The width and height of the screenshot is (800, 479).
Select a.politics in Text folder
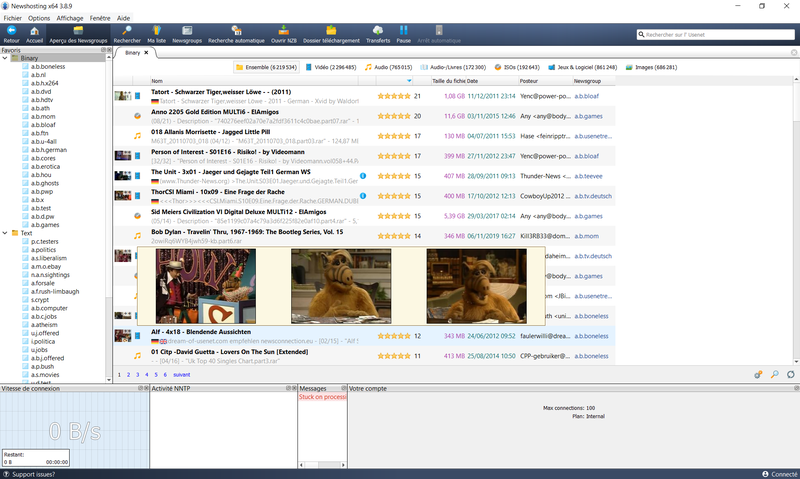[x=43, y=250]
